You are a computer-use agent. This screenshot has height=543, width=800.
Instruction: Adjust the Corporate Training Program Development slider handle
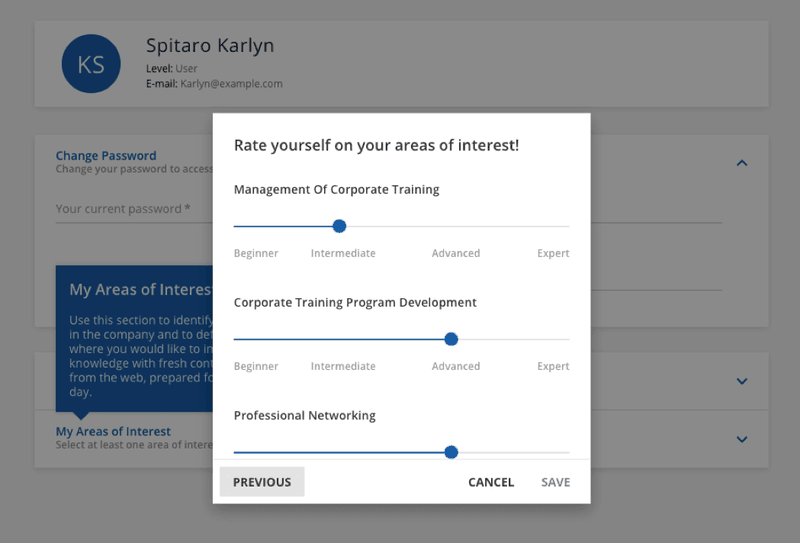(451, 339)
